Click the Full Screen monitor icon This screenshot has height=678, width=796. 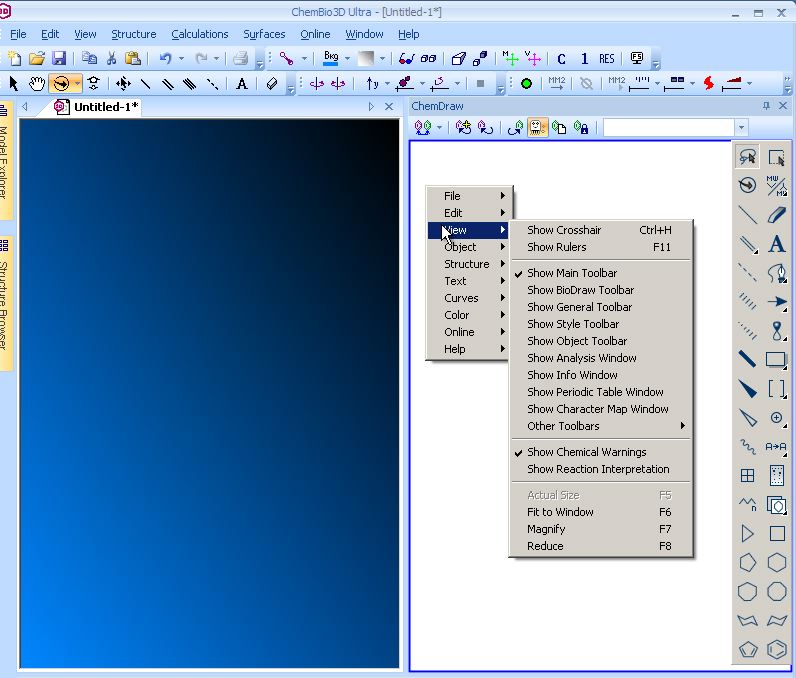[x=637, y=59]
